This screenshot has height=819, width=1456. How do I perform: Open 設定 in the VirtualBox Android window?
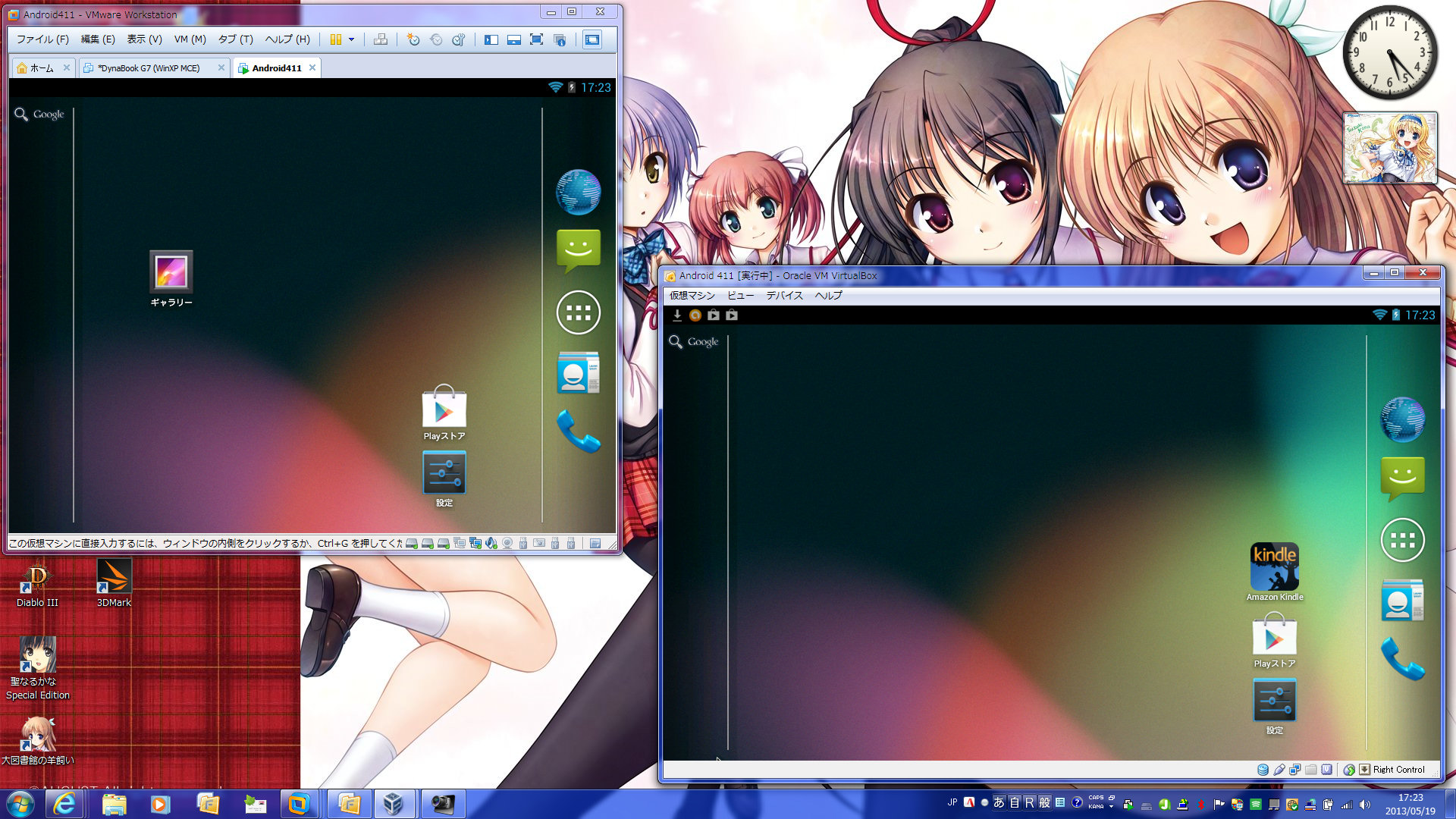point(1275,707)
